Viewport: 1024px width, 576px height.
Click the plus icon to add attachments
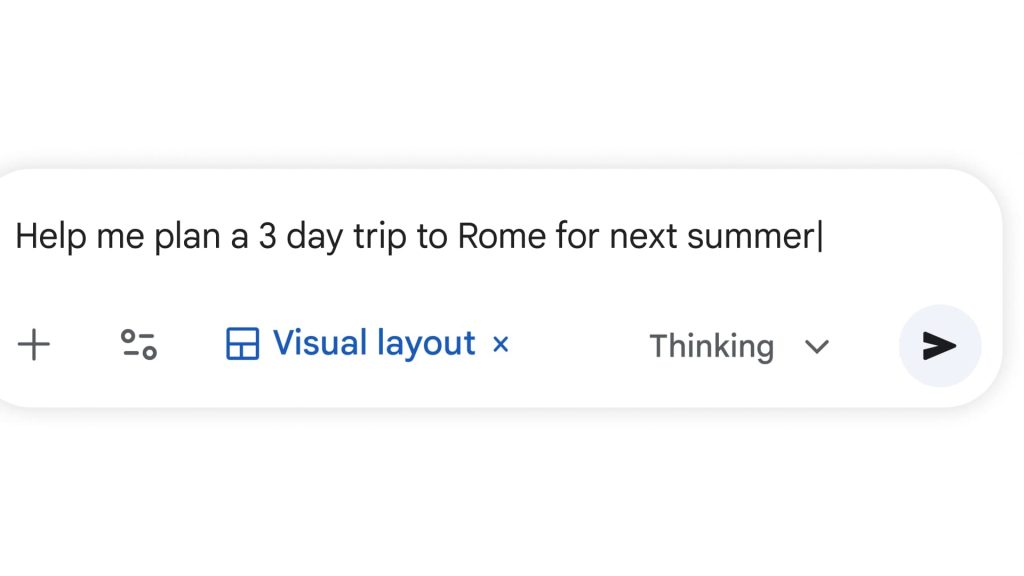click(x=34, y=345)
